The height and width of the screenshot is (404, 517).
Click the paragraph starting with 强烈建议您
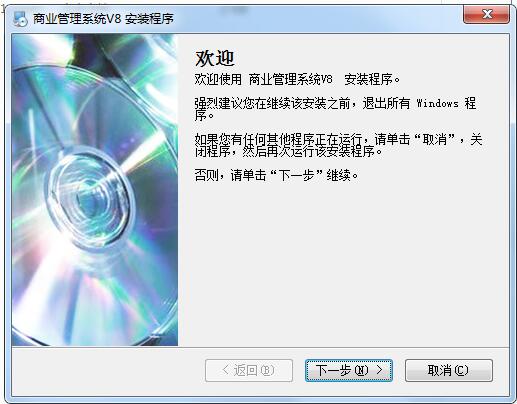tap(335, 109)
